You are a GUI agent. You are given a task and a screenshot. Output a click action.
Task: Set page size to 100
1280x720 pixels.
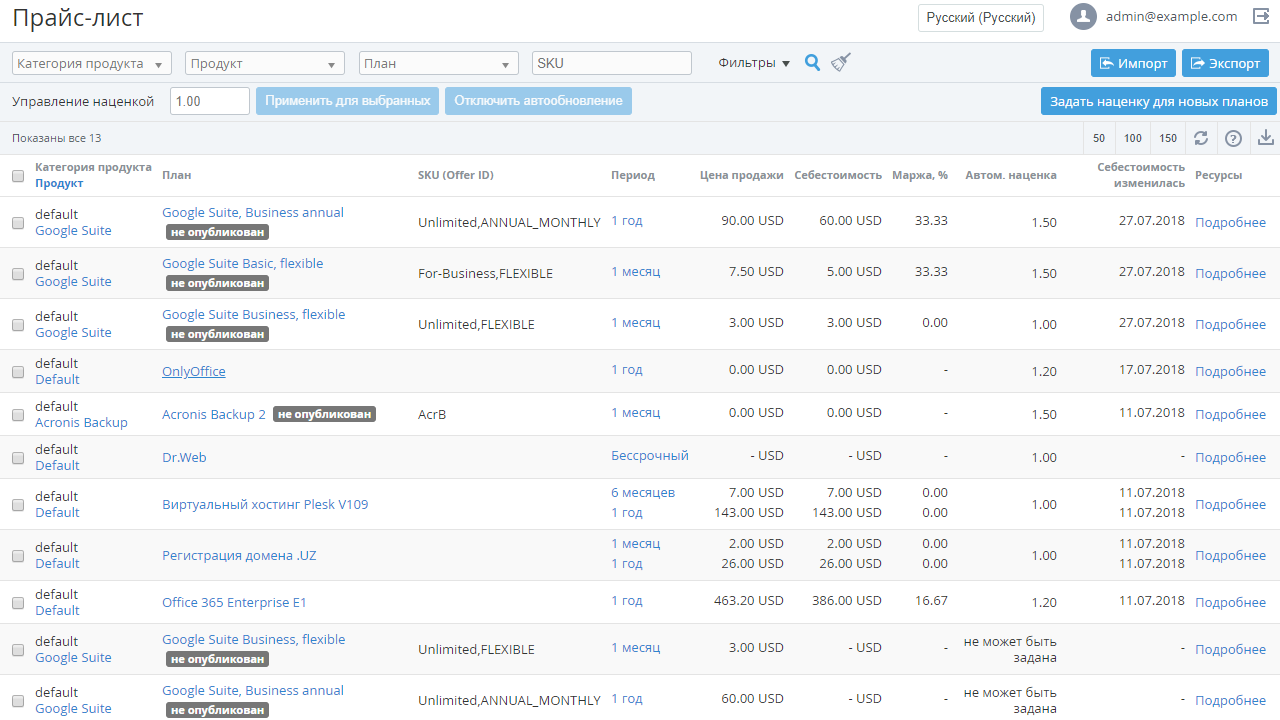(x=1133, y=138)
